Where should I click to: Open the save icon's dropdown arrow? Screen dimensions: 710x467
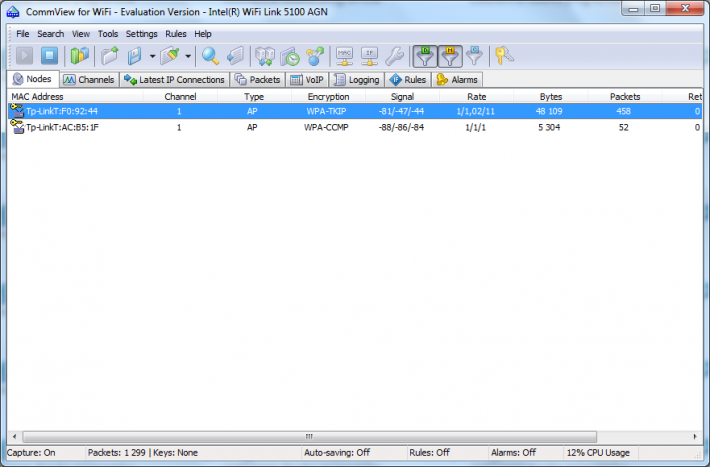tap(153, 56)
